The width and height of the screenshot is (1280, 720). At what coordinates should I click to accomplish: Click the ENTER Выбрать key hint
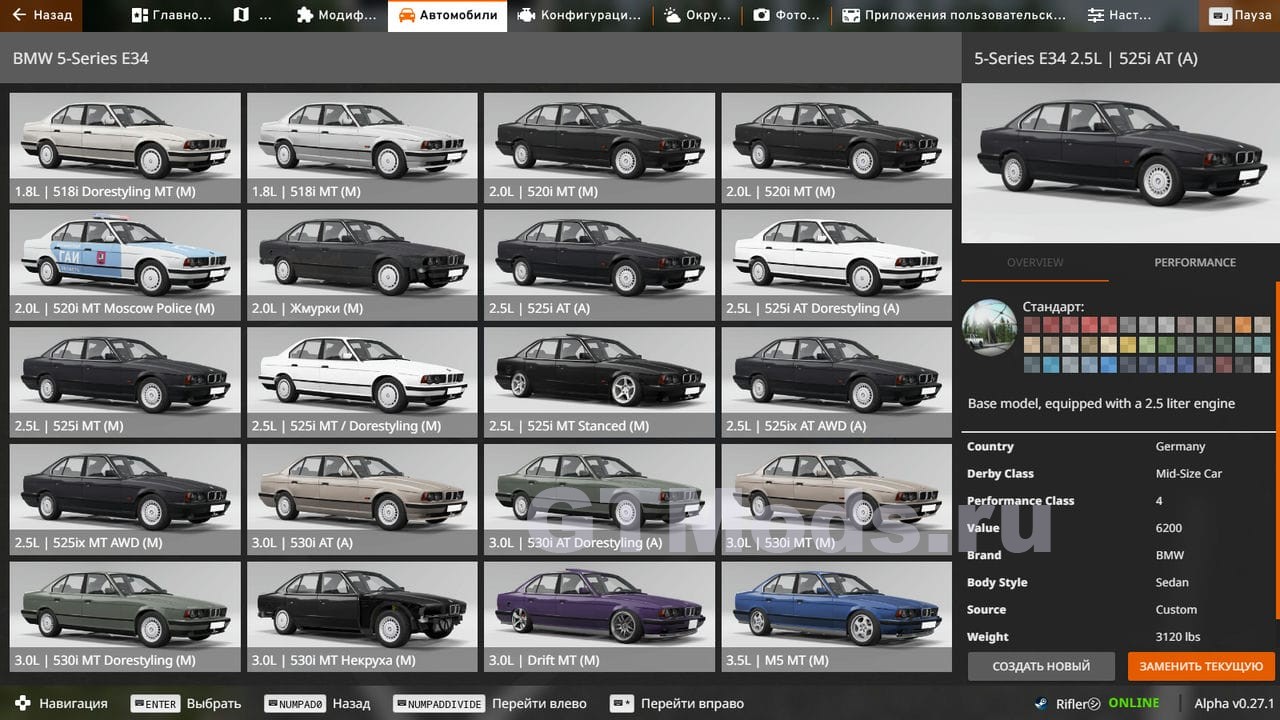point(186,703)
